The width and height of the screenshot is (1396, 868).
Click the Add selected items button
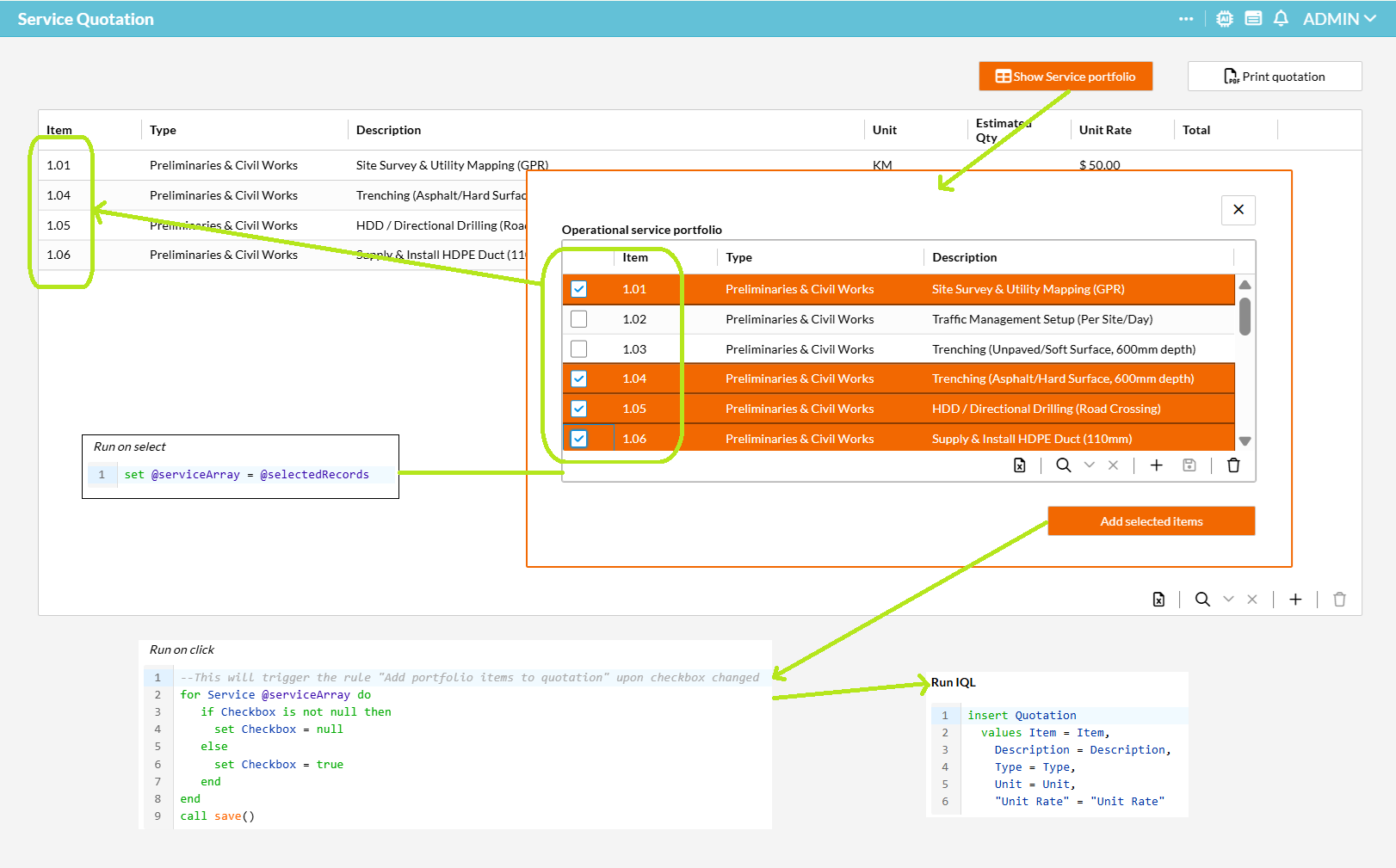click(x=1151, y=521)
